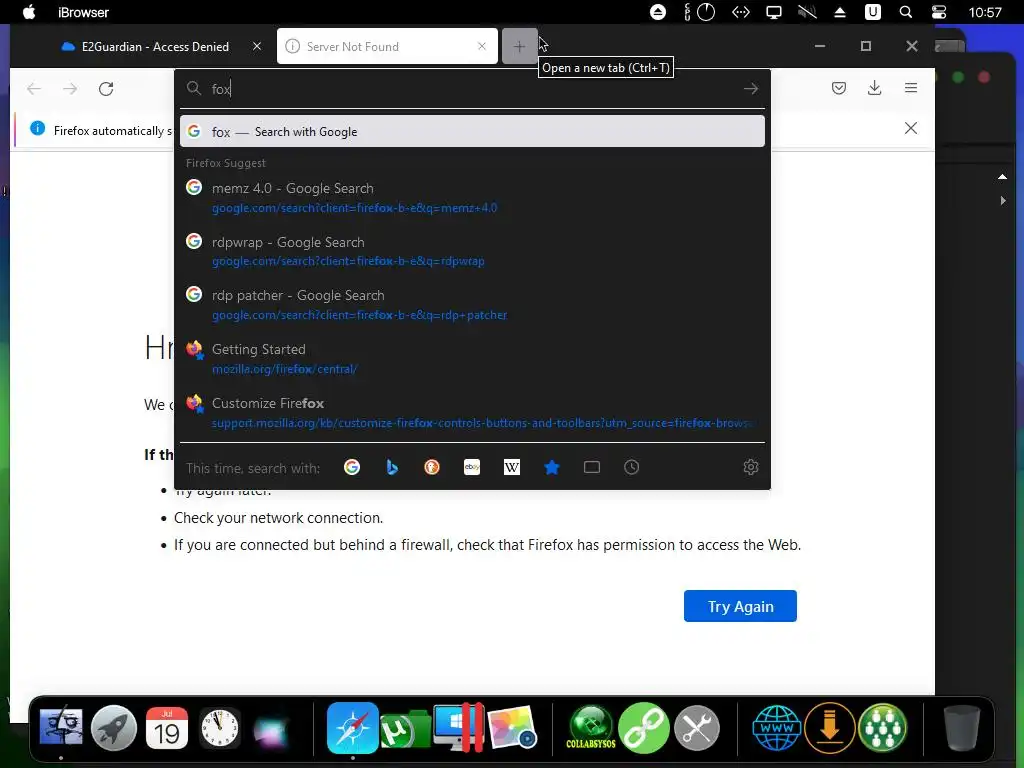
Task: Search this time with Wikipedia
Action: click(512, 467)
